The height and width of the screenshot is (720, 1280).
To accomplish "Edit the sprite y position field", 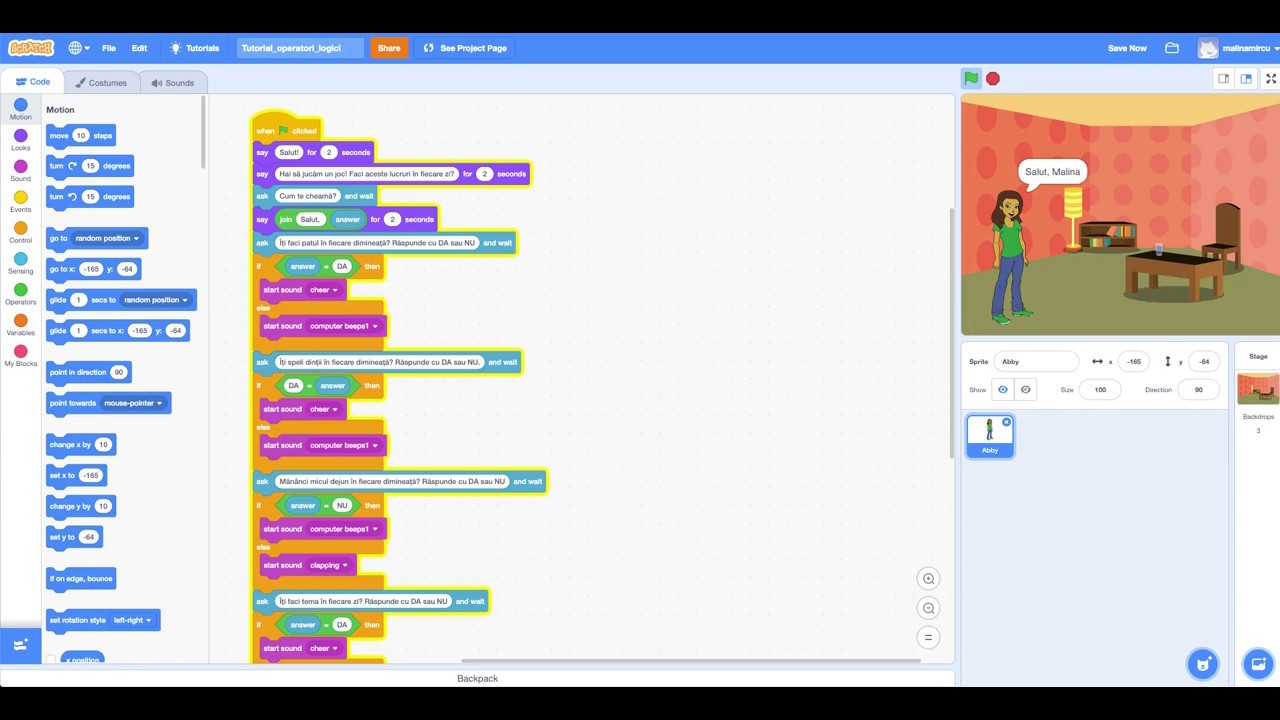I will point(1204,362).
